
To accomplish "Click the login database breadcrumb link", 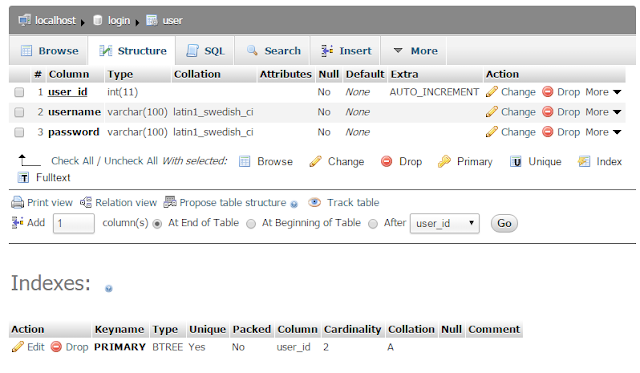I will click(x=119, y=20).
